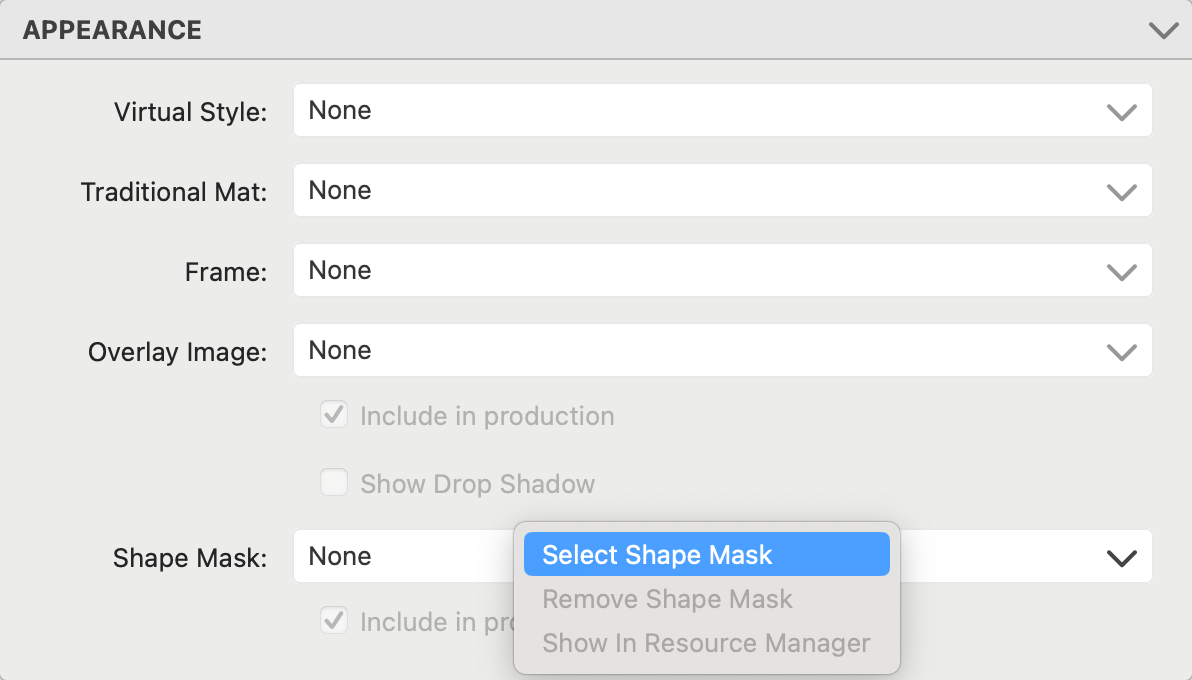Click the Virtual Style dropdown arrow
This screenshot has width=1192, height=680.
click(x=1122, y=111)
